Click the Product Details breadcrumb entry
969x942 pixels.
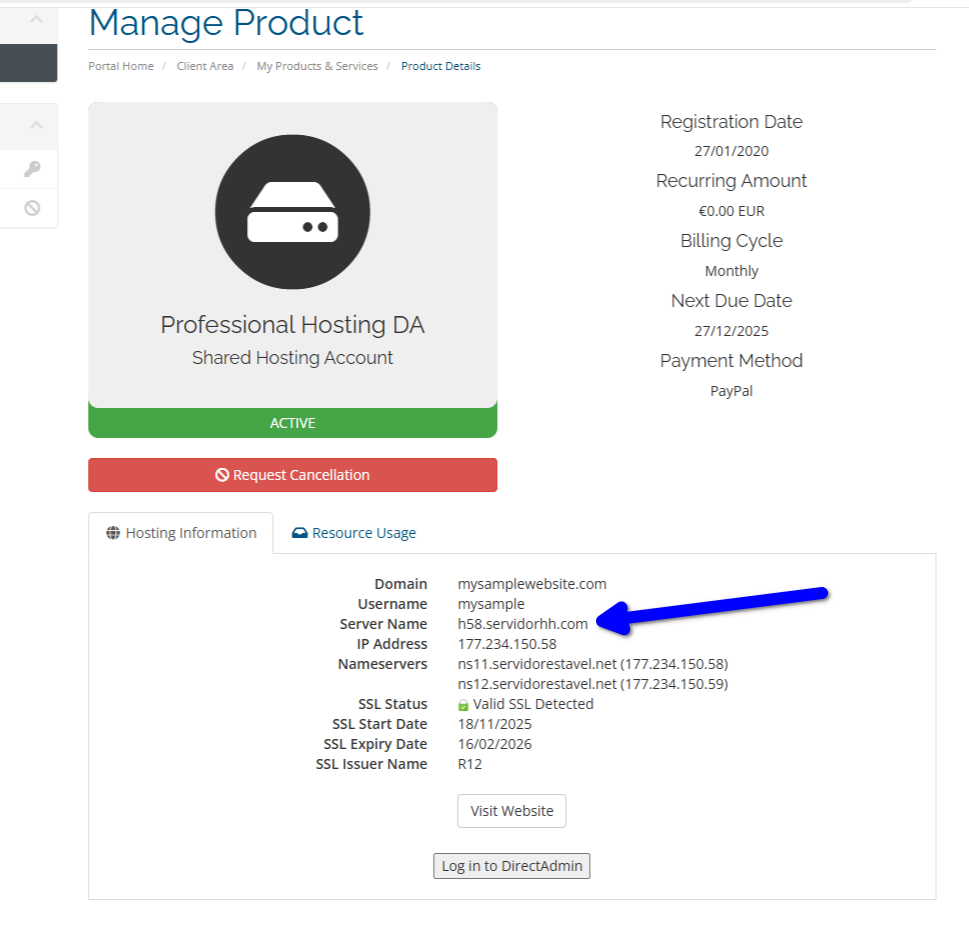click(x=440, y=65)
